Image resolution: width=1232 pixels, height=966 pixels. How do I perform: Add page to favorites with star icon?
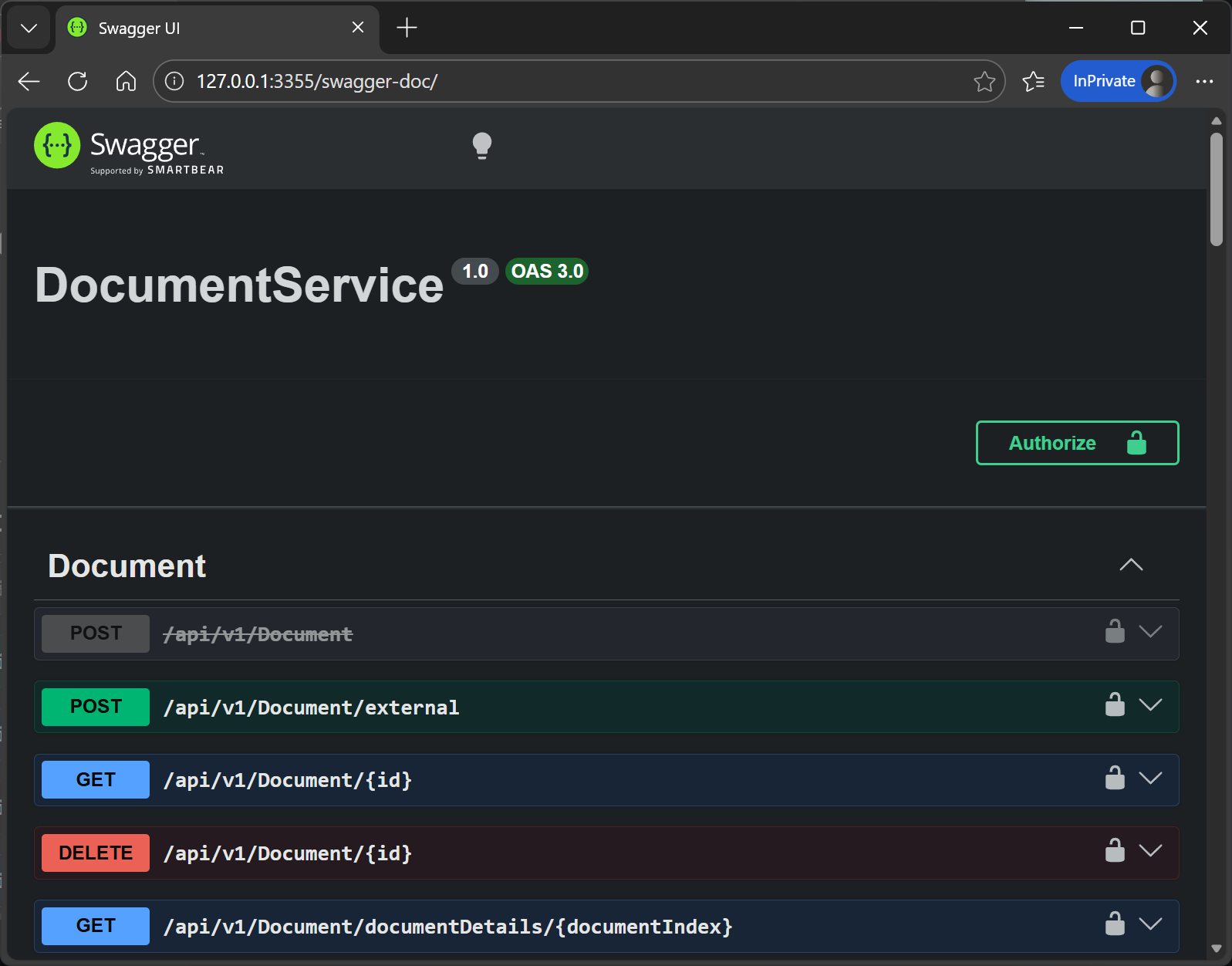[x=984, y=82]
